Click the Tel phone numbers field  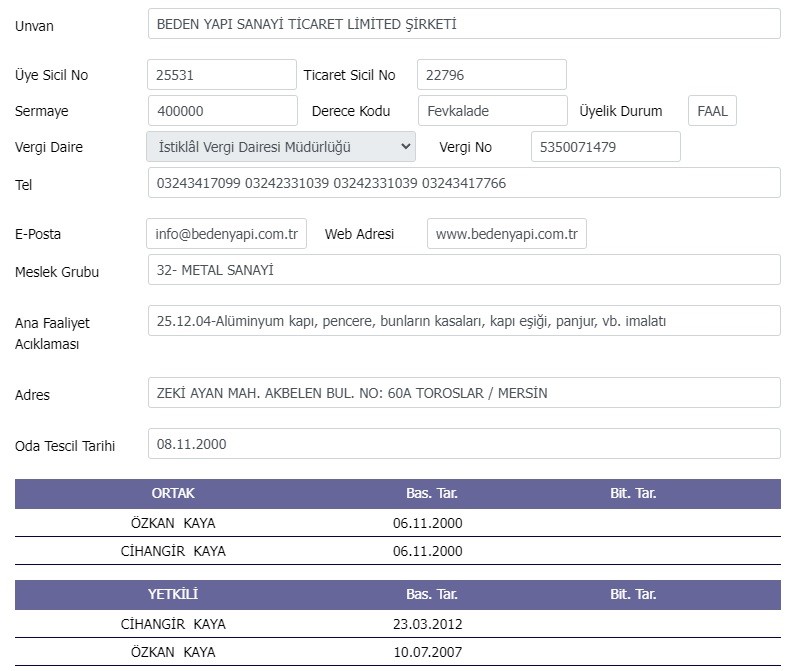[464, 183]
